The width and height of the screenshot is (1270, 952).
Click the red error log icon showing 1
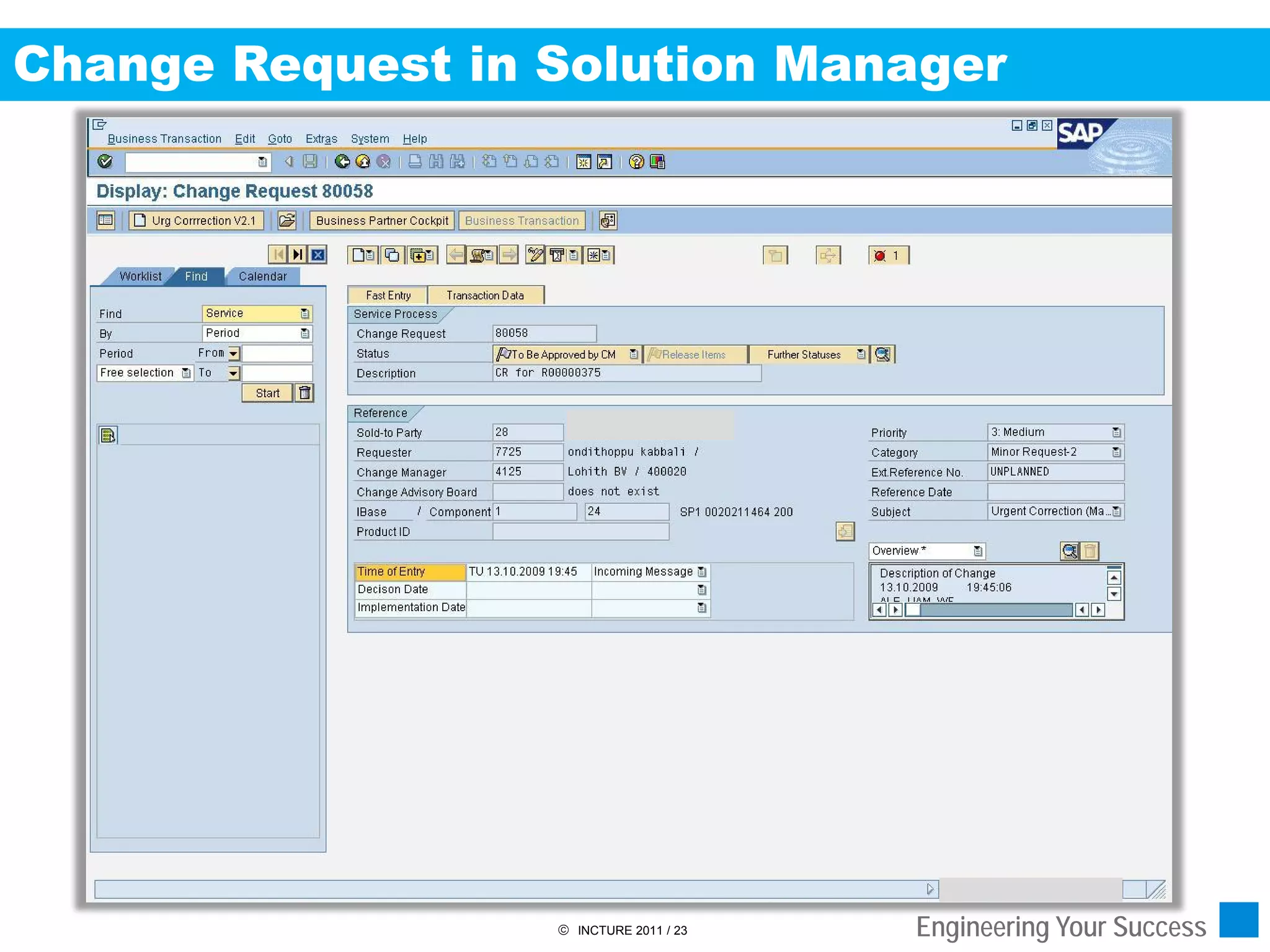click(x=889, y=255)
